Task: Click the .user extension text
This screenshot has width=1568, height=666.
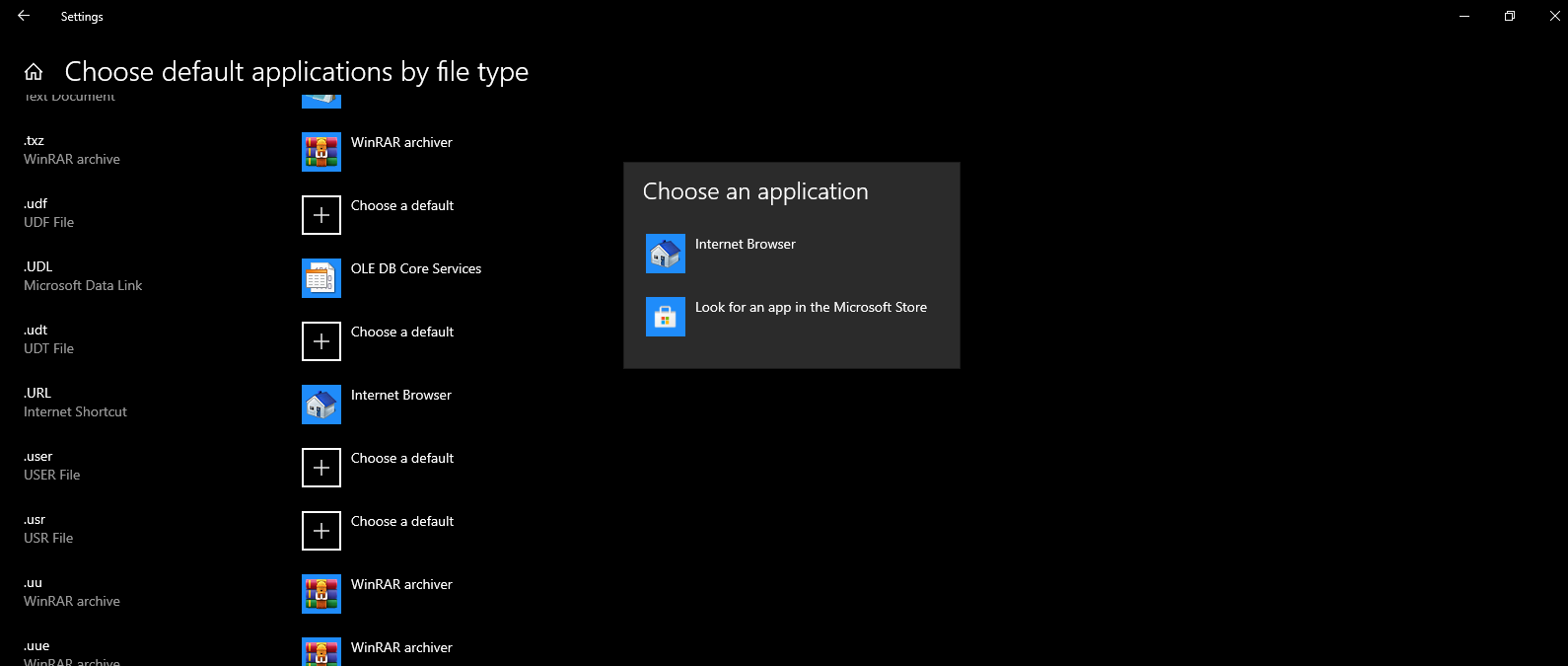Action: [38, 456]
